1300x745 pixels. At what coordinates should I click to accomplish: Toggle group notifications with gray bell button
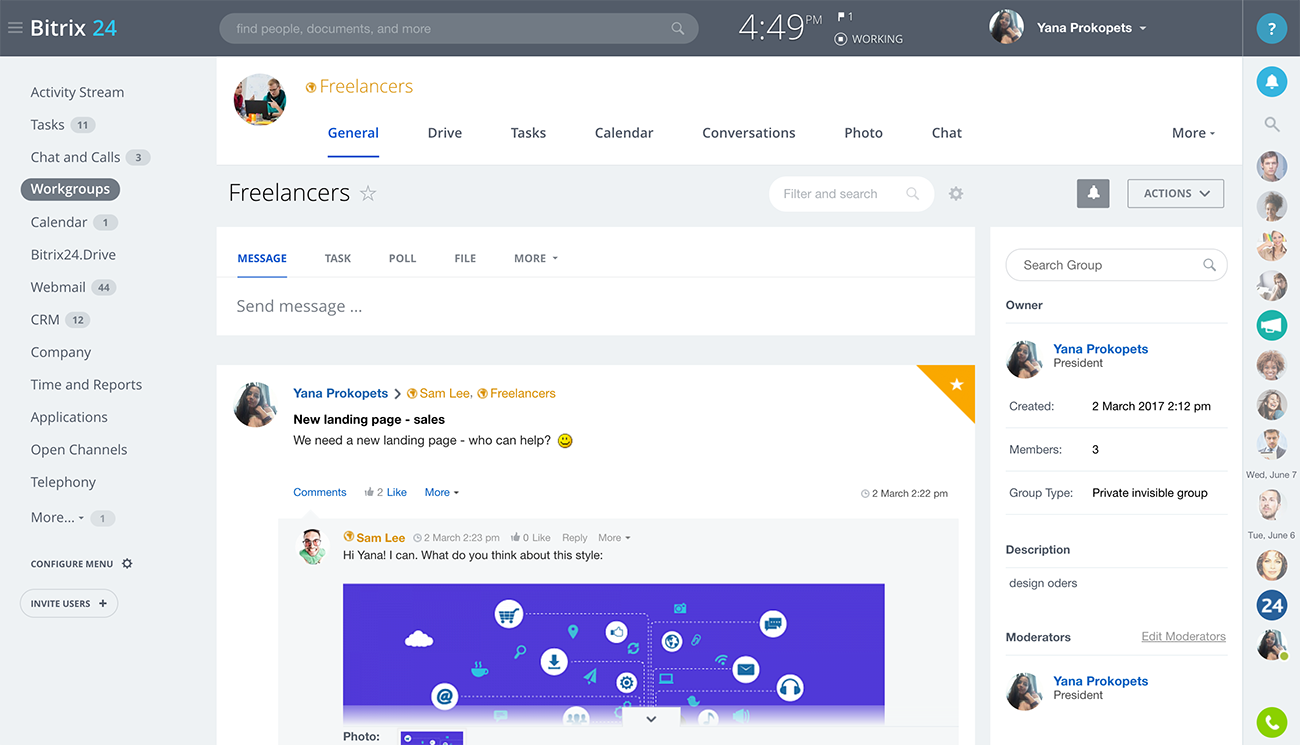point(1093,194)
